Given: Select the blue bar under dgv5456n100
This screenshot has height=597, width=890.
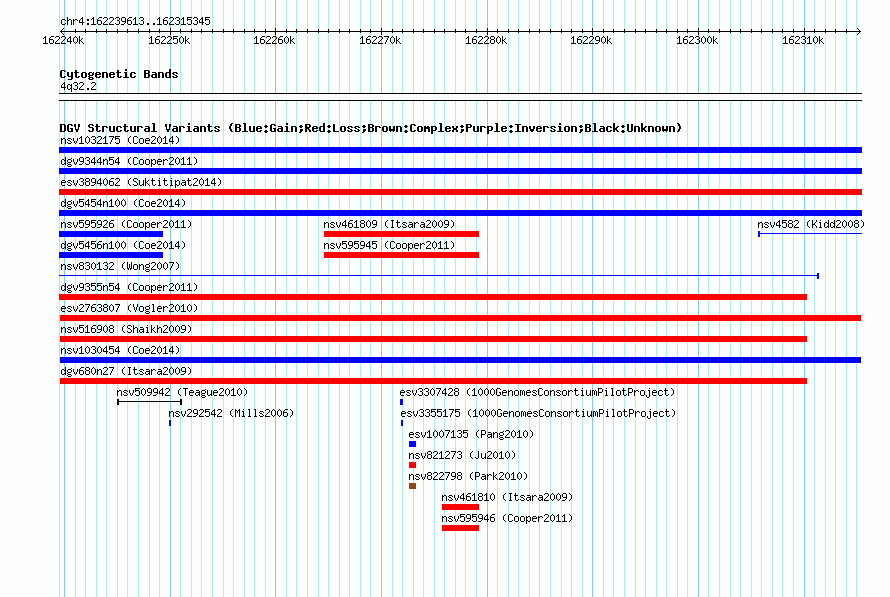Looking at the screenshot, I should click(111, 255).
